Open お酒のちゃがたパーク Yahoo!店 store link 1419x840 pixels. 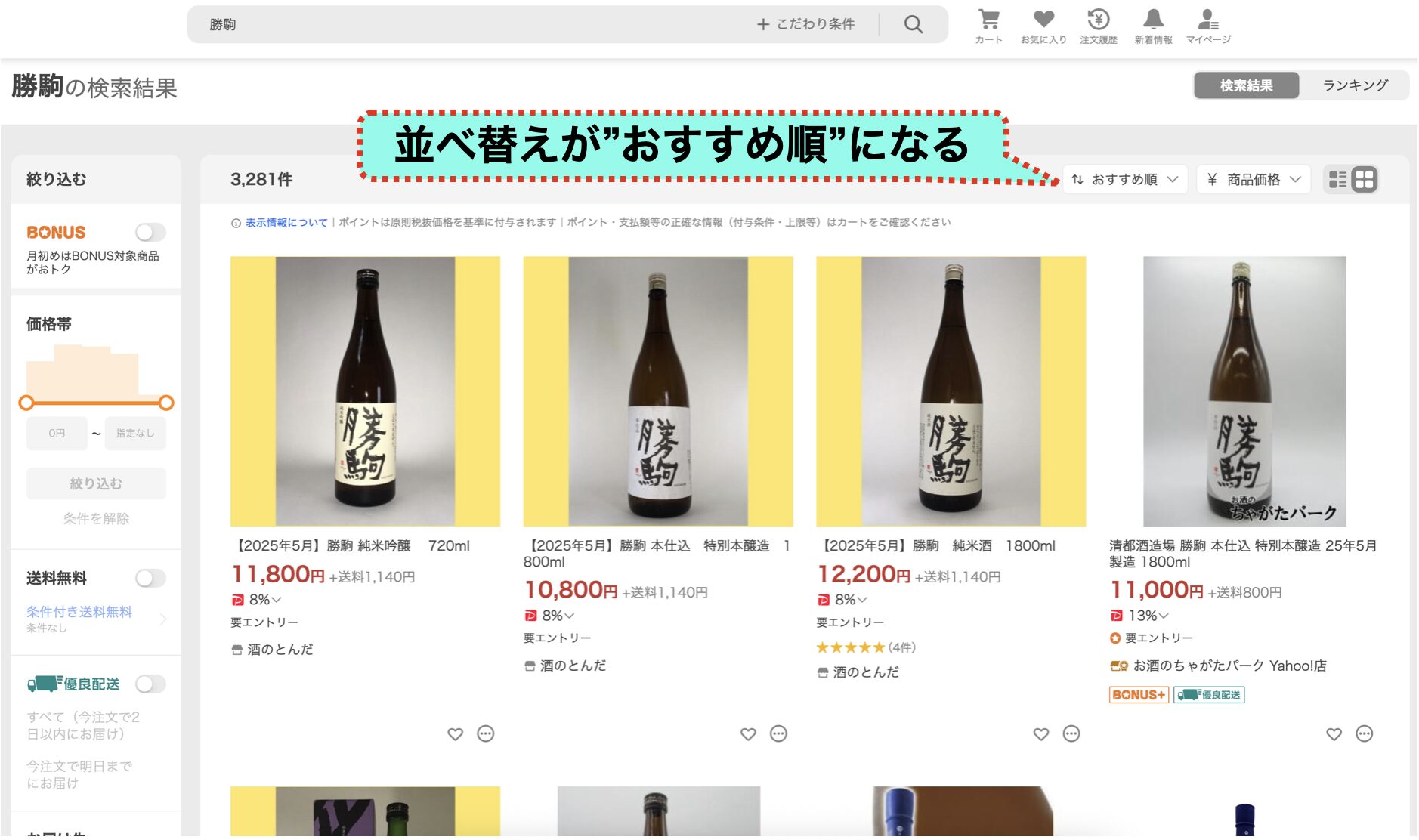(x=1229, y=666)
